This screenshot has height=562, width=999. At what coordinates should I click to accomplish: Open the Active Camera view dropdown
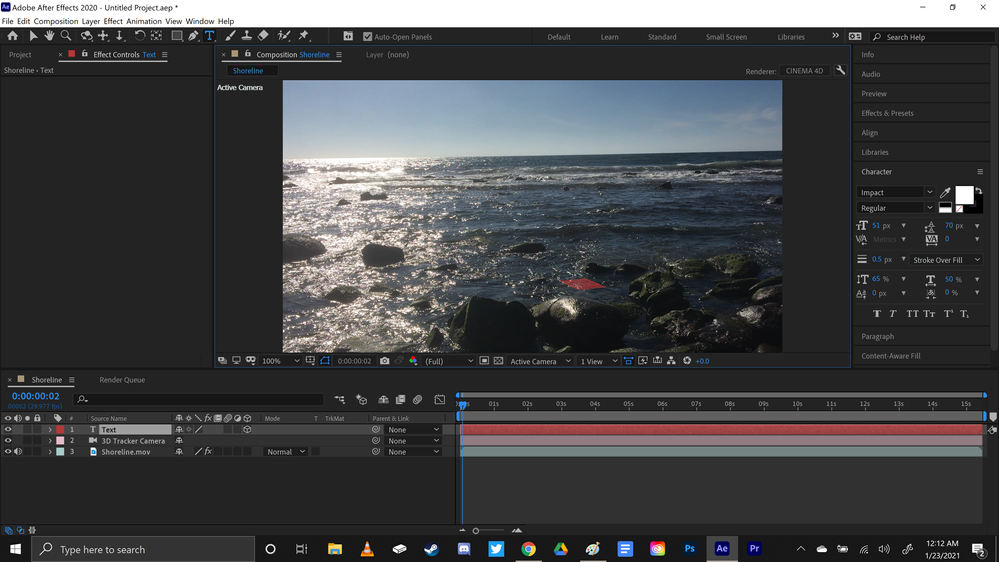tap(540, 361)
